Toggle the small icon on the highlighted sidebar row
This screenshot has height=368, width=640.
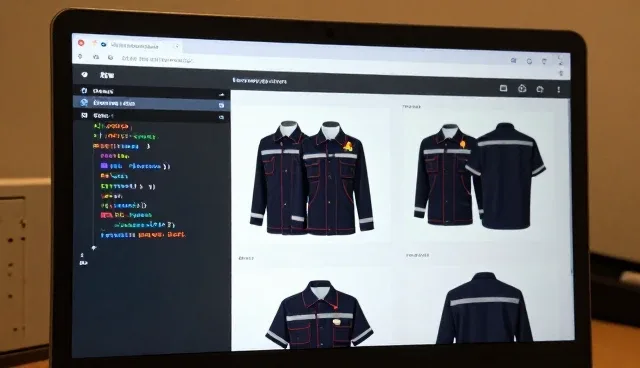221,105
